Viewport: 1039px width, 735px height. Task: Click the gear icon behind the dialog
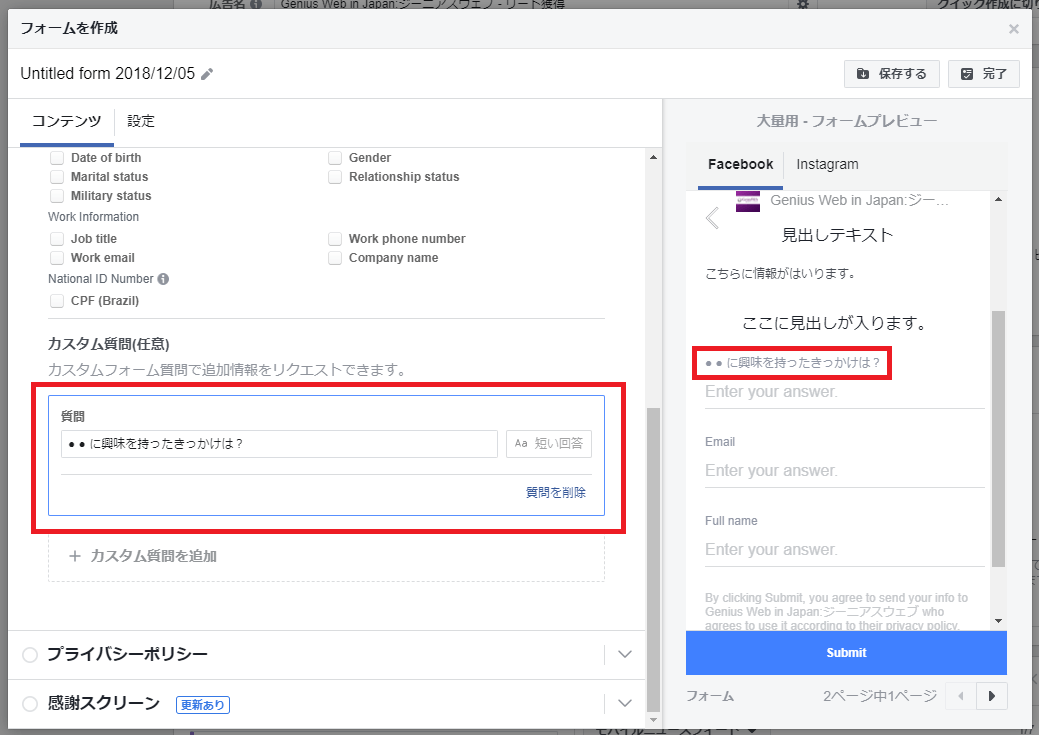(x=802, y=5)
